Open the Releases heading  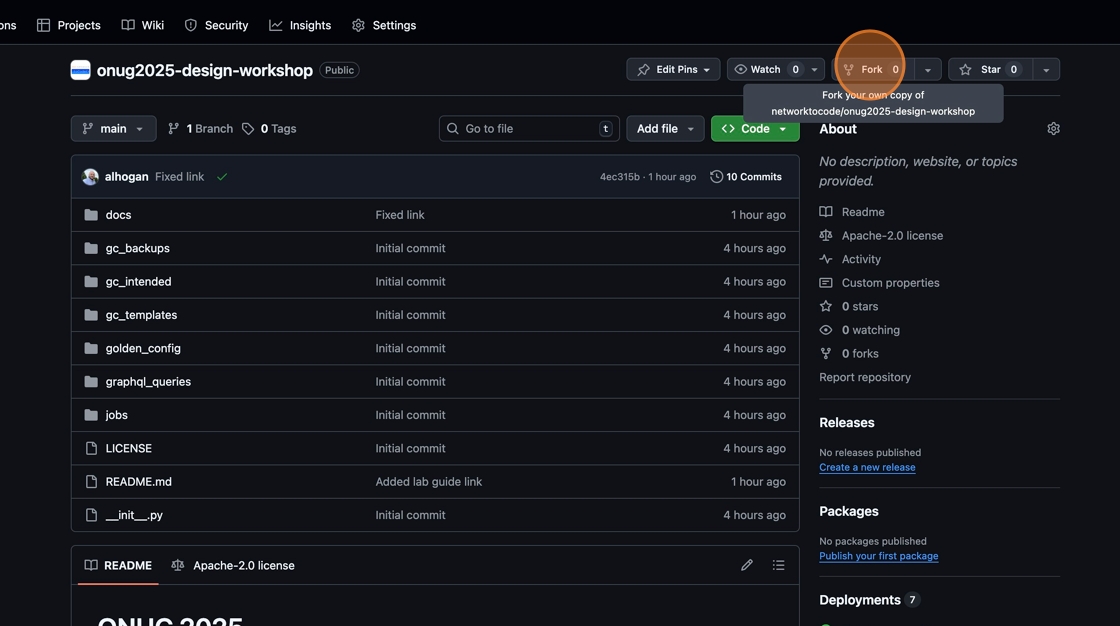[x=846, y=422]
